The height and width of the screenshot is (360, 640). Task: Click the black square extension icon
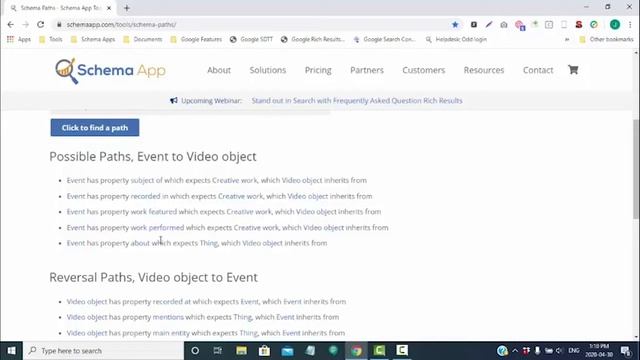[x=474, y=24]
